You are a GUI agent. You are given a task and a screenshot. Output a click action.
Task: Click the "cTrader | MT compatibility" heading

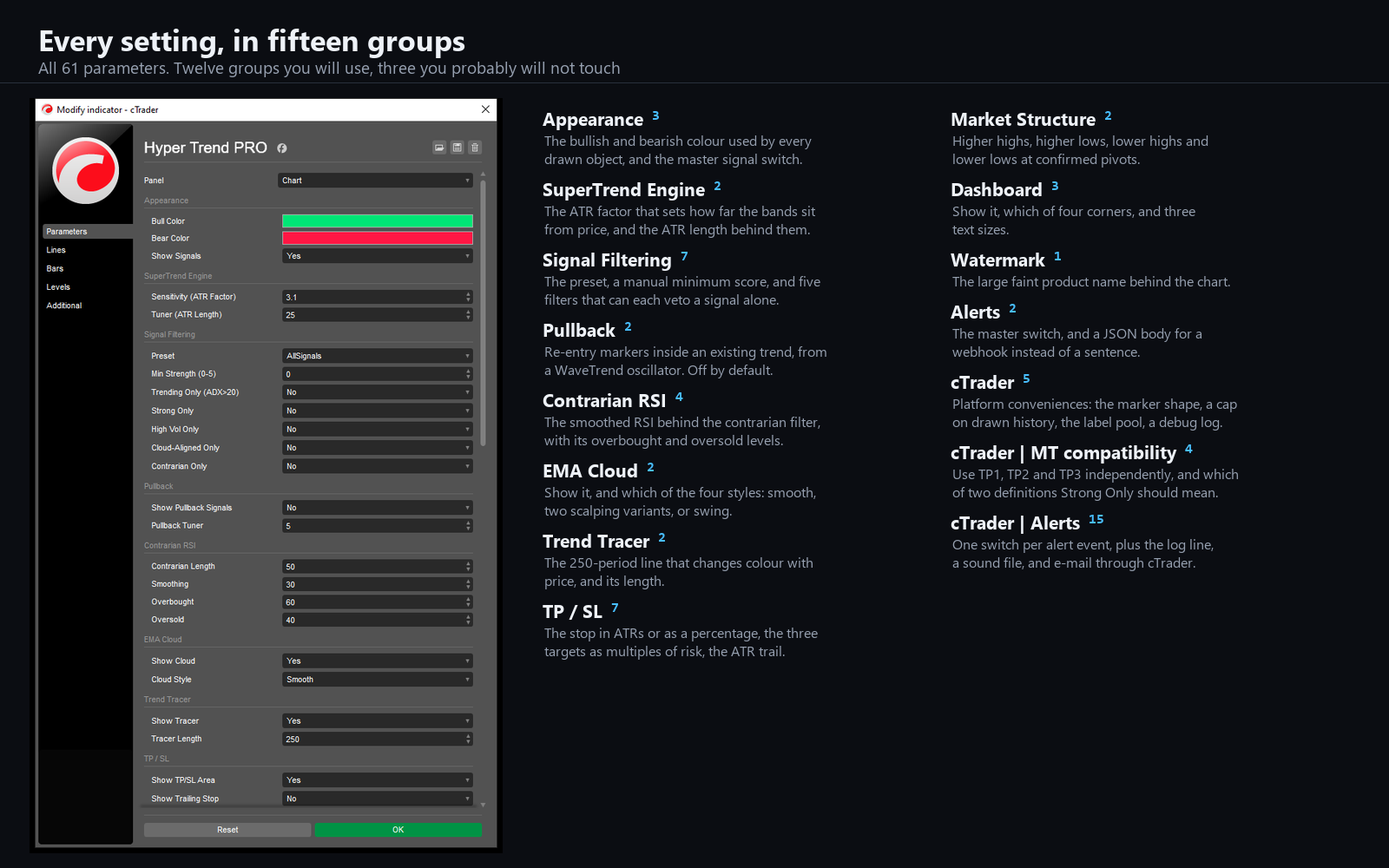(1063, 453)
